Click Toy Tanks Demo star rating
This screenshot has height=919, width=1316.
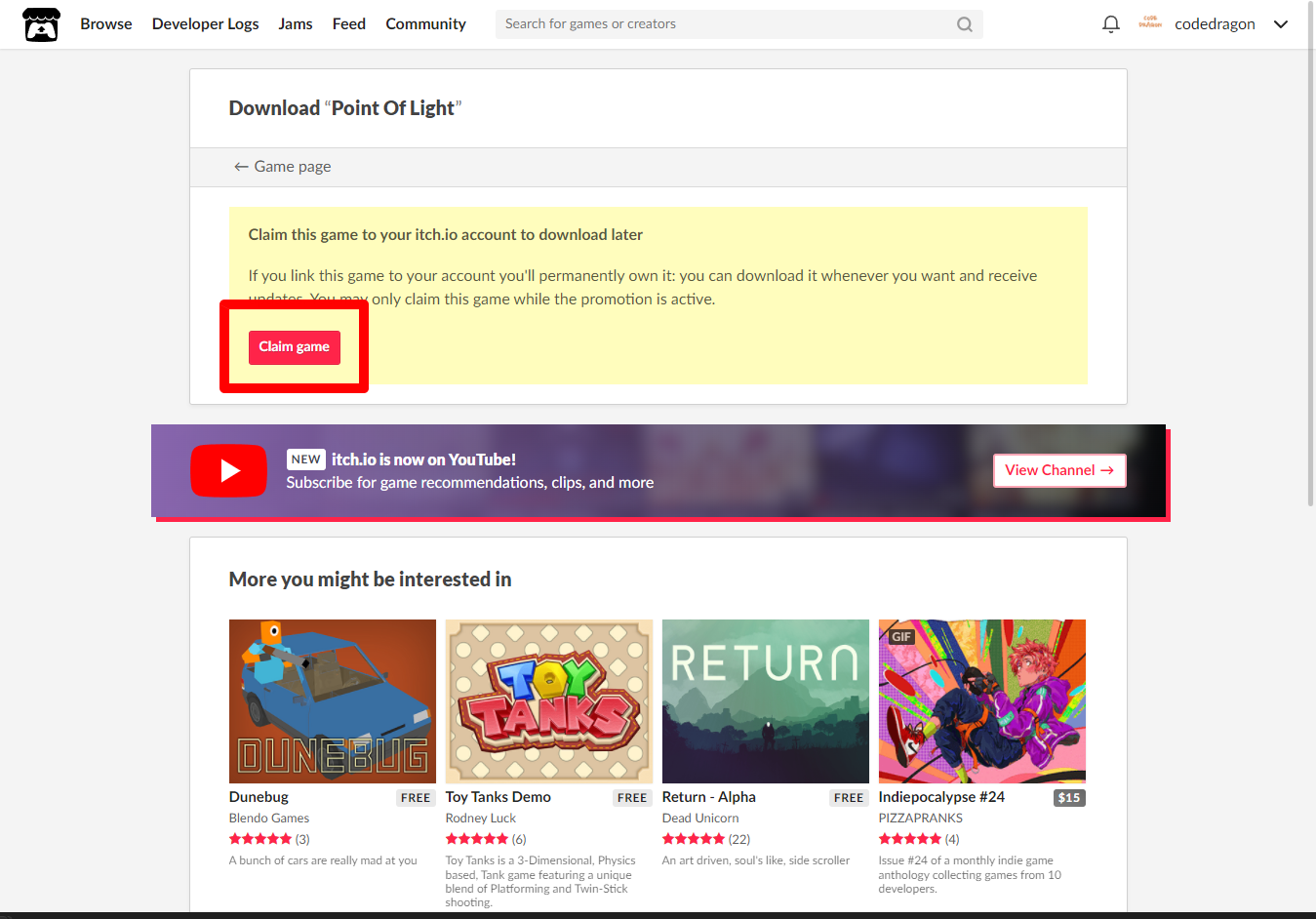click(477, 839)
